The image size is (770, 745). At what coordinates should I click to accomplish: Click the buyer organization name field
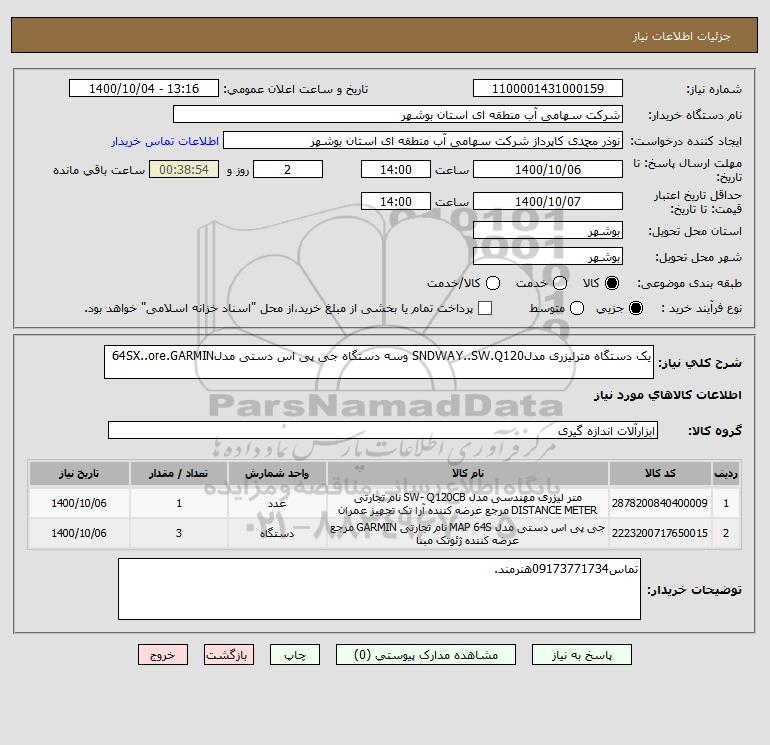(x=398, y=115)
